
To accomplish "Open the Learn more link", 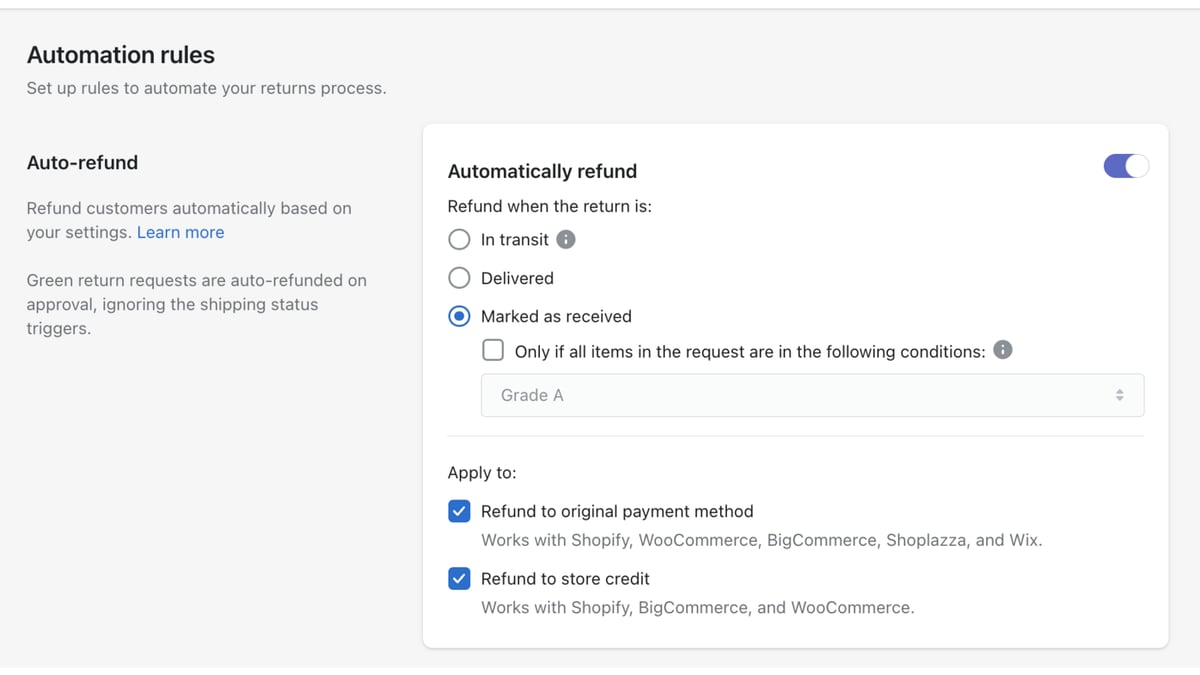I will (x=180, y=232).
